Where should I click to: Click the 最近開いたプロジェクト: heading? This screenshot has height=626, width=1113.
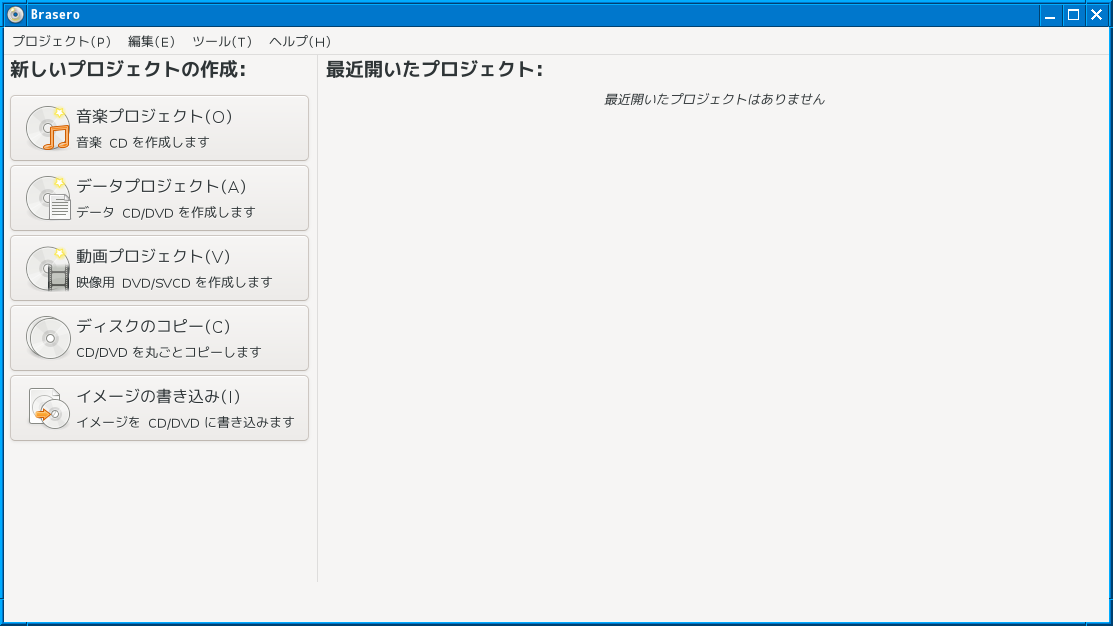pyautogui.click(x=434, y=70)
